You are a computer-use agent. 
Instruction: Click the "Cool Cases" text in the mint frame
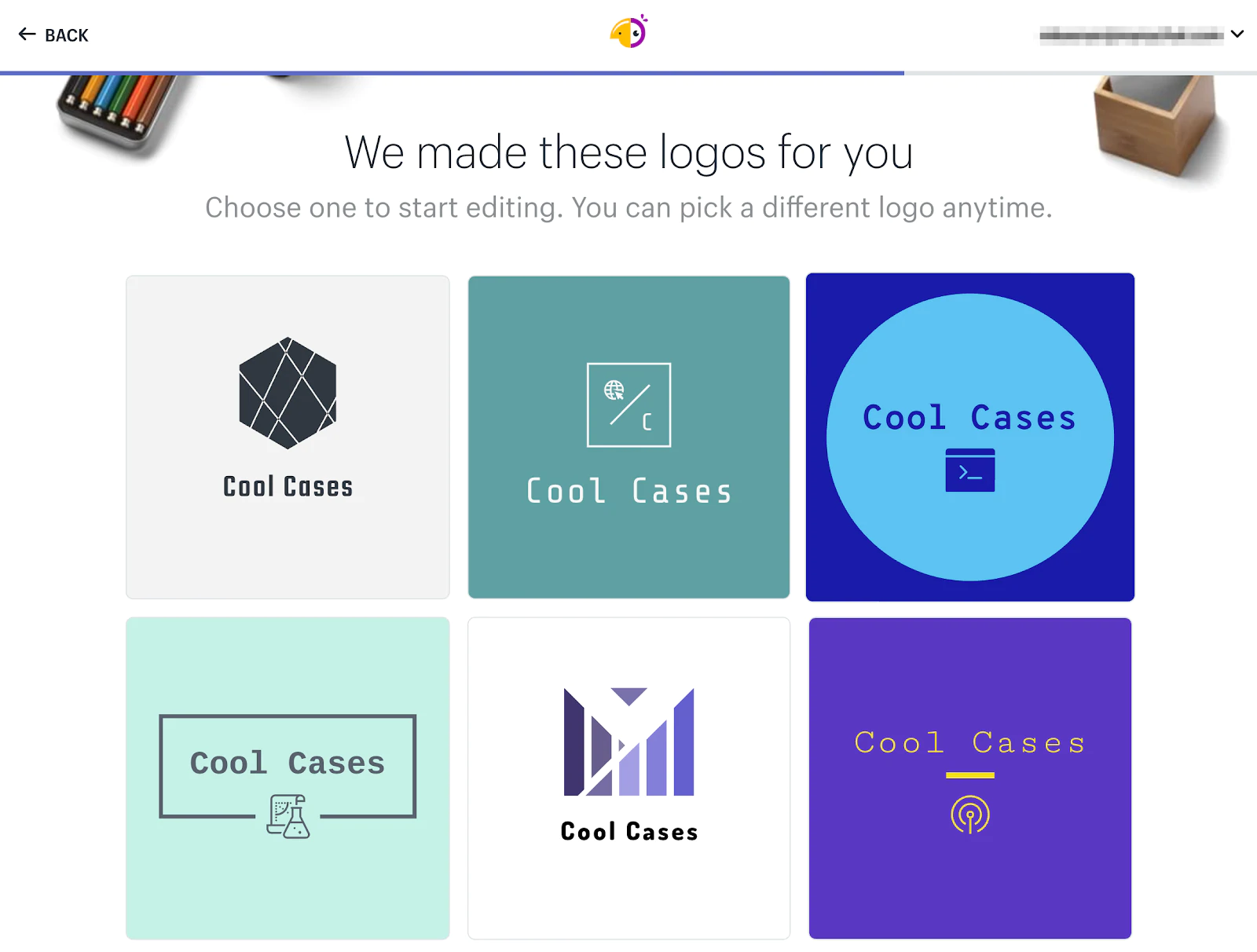click(x=288, y=763)
